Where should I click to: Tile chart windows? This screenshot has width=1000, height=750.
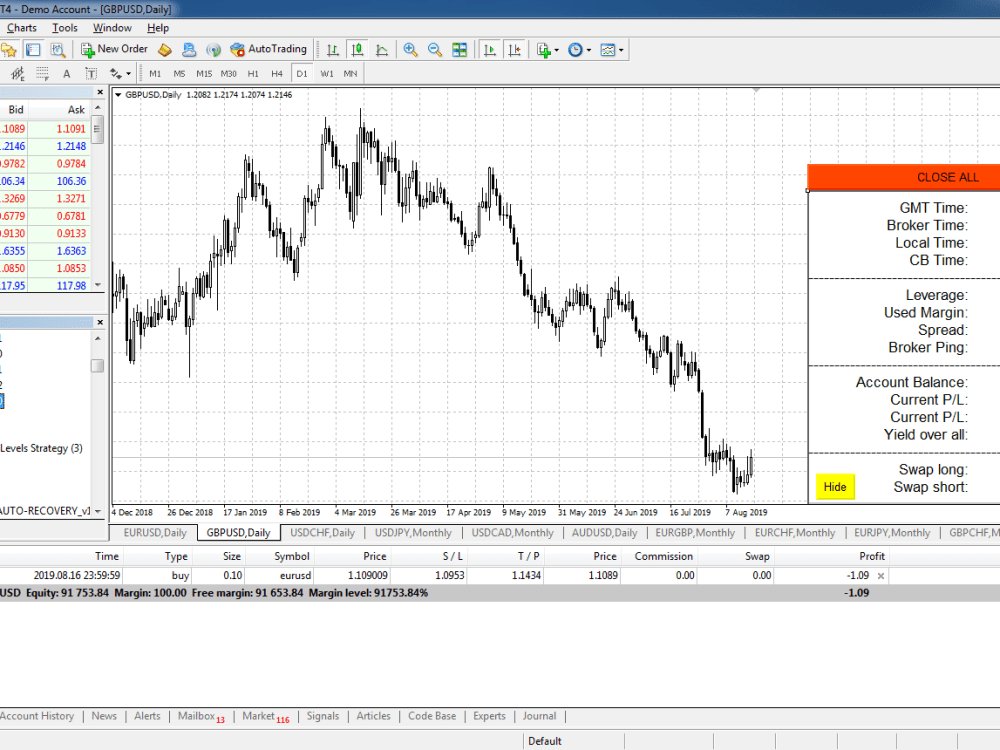click(x=459, y=50)
